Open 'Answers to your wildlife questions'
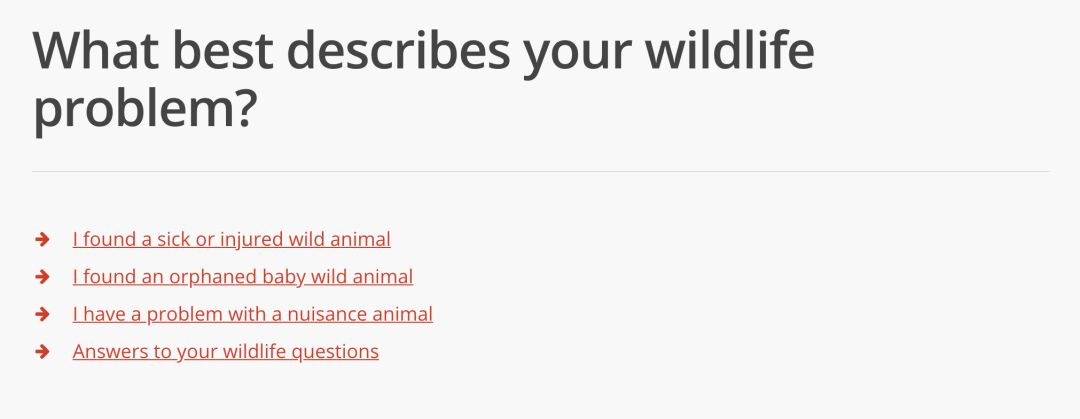This screenshot has height=419, width=1080. pos(225,352)
